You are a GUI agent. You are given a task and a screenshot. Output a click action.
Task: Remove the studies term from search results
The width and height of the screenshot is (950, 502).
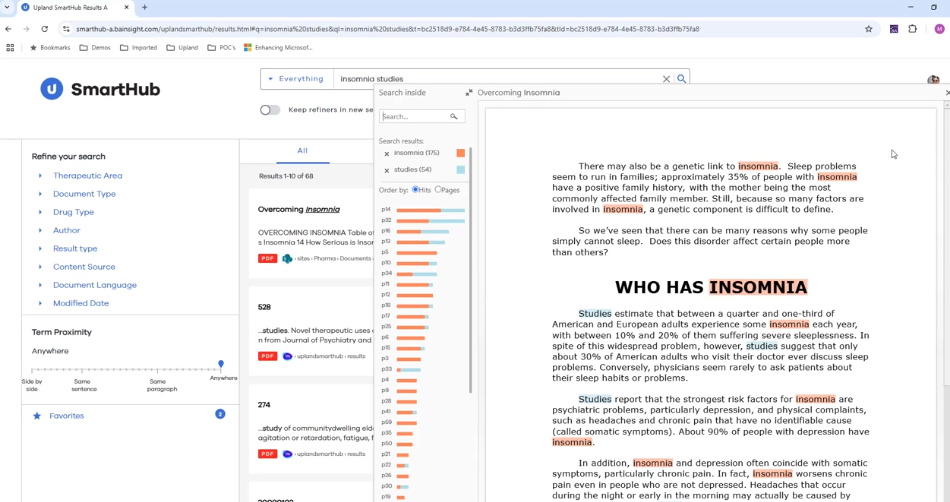coord(387,171)
